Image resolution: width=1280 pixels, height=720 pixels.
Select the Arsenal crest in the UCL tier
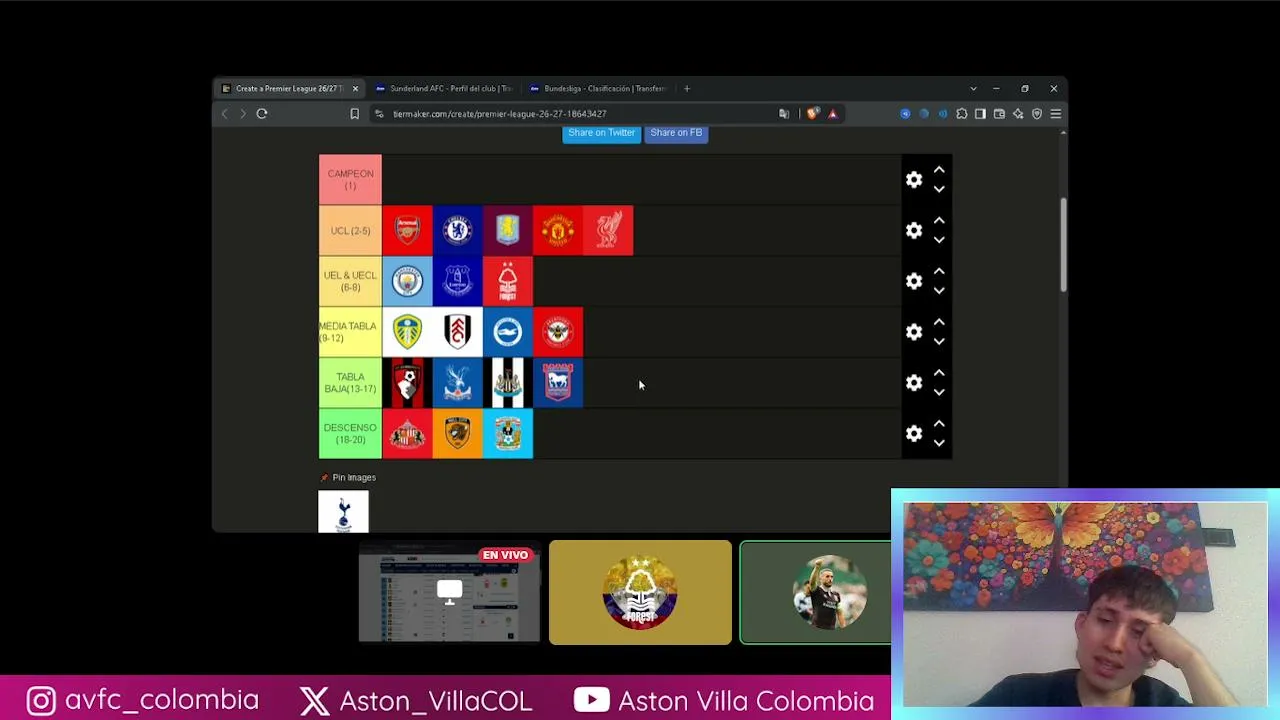click(407, 231)
